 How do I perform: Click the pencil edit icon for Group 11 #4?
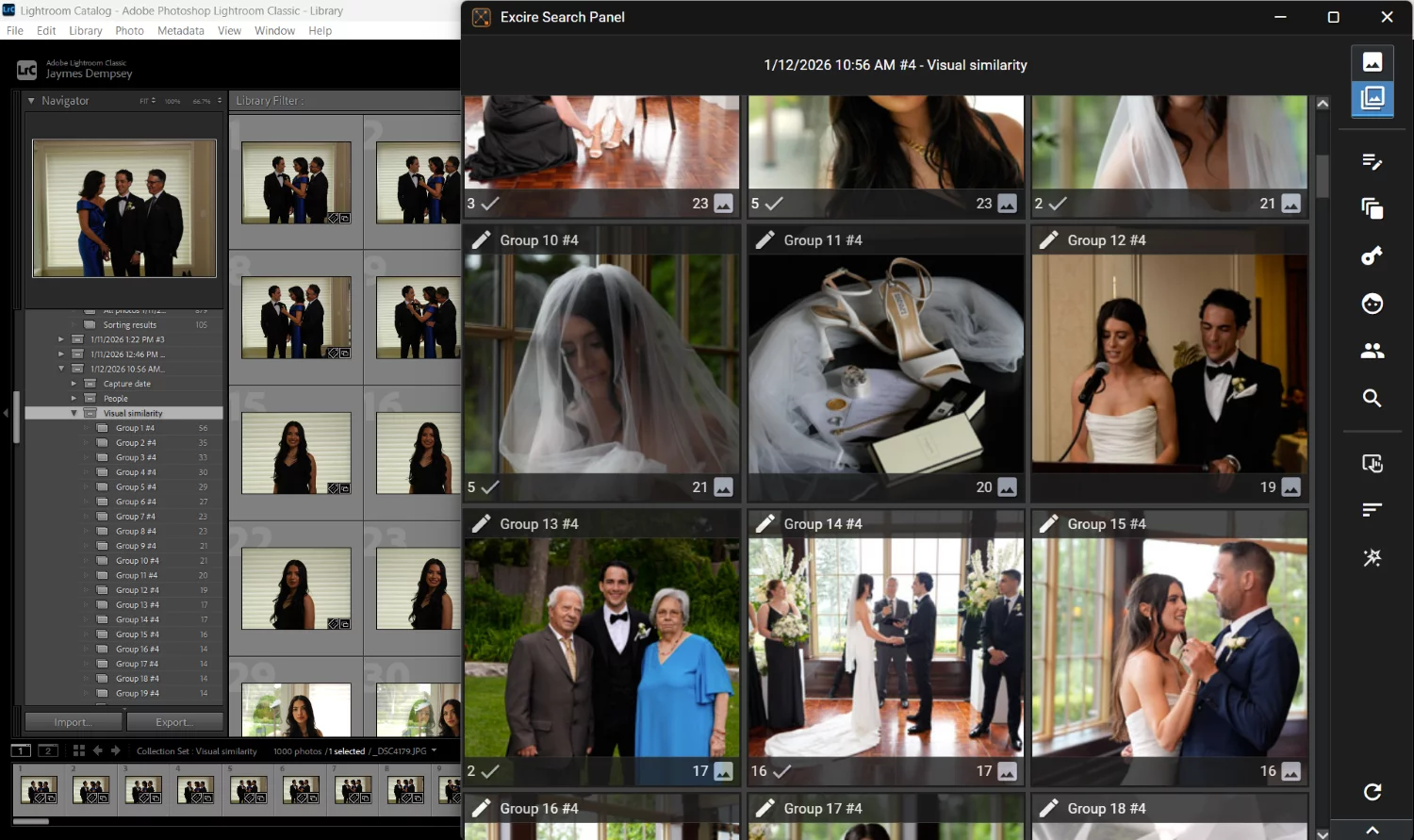pos(765,240)
